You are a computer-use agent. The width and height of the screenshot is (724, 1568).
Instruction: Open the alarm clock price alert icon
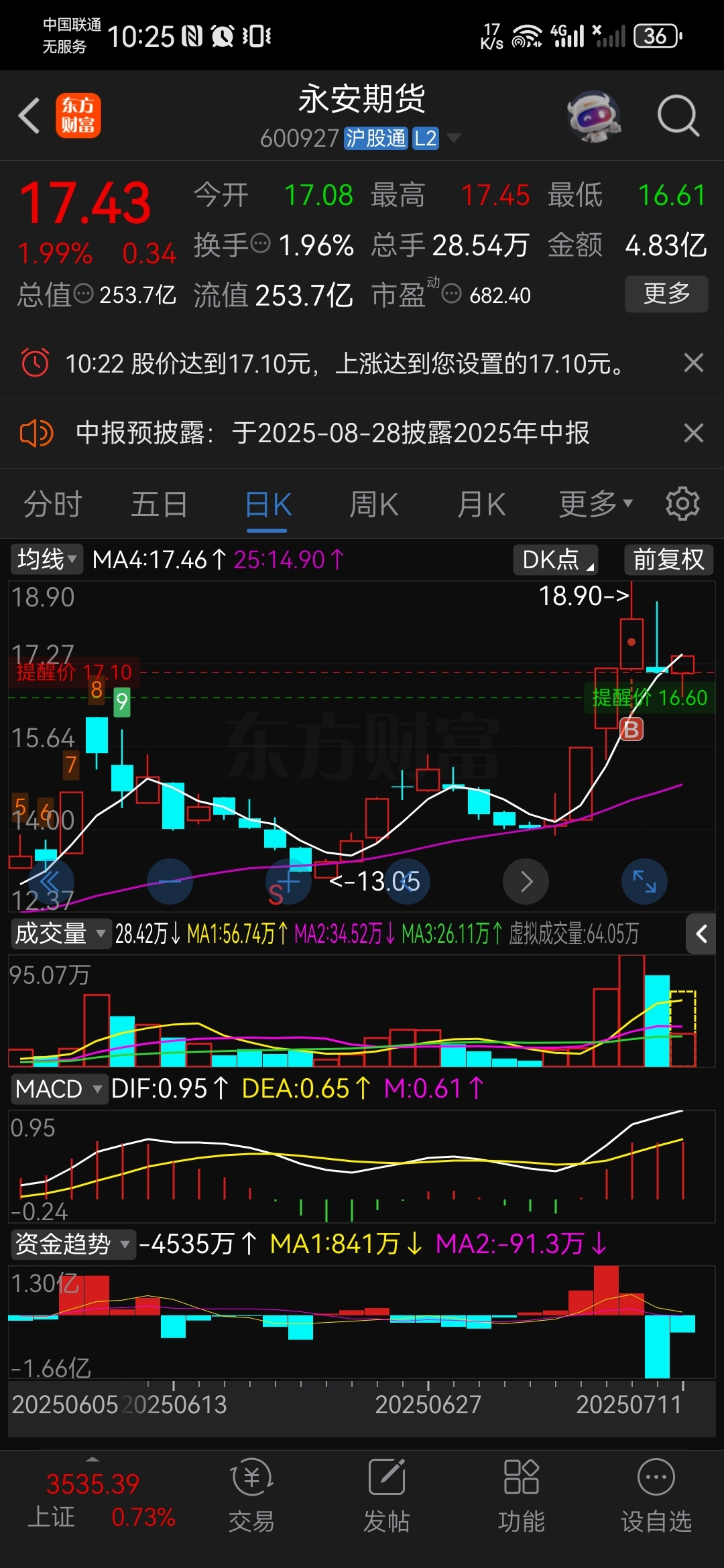(x=35, y=363)
